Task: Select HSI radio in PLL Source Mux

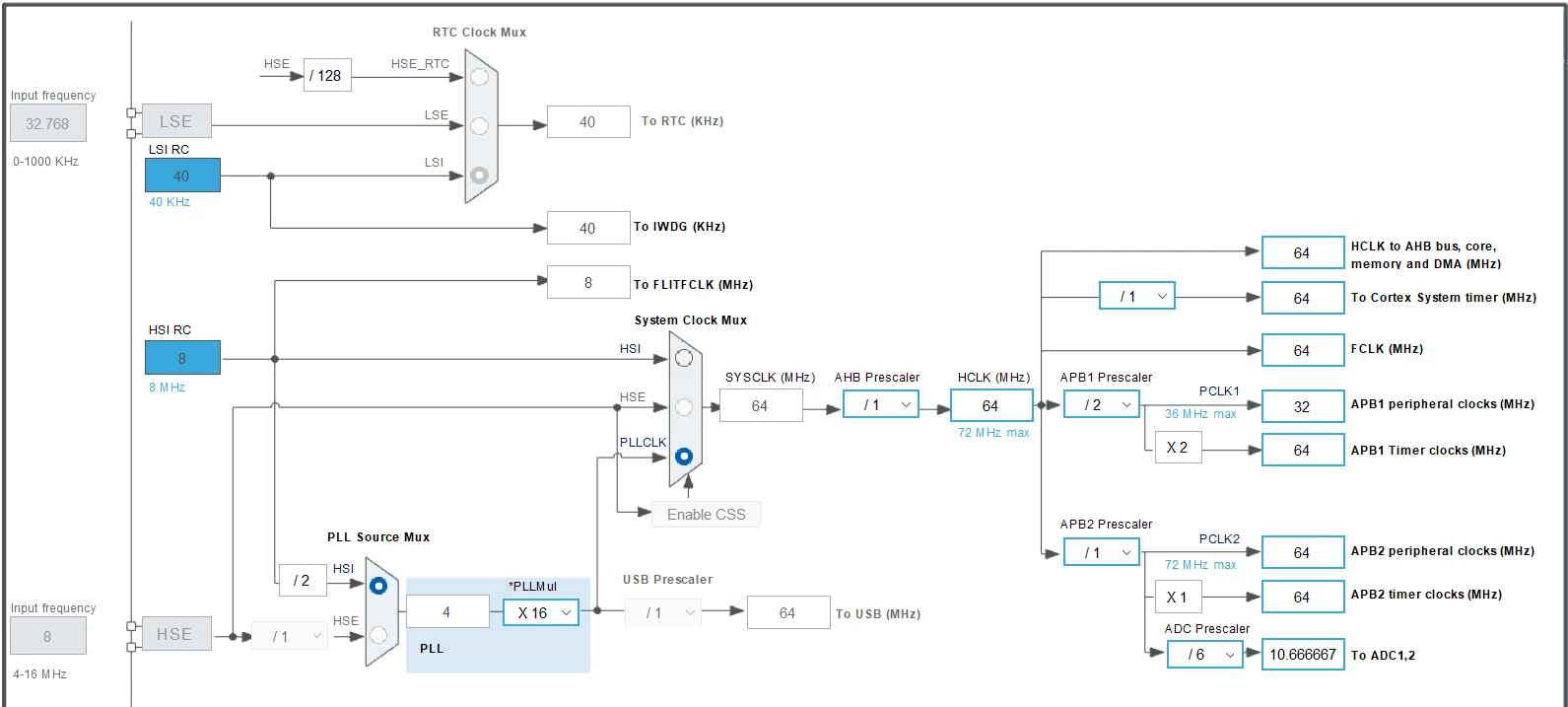Action: (378, 586)
